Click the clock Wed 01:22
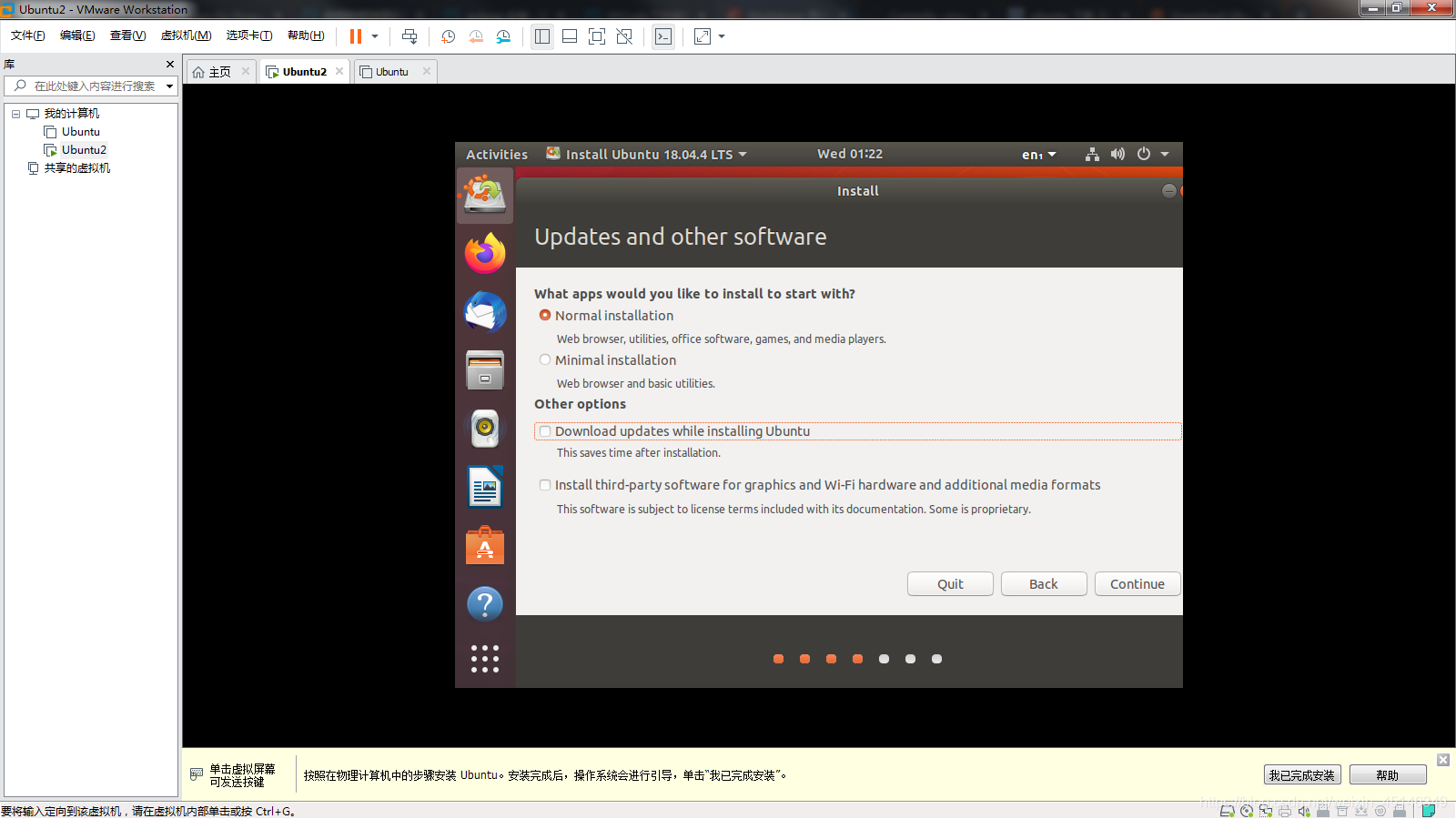This screenshot has height=819, width=1456. [850, 154]
